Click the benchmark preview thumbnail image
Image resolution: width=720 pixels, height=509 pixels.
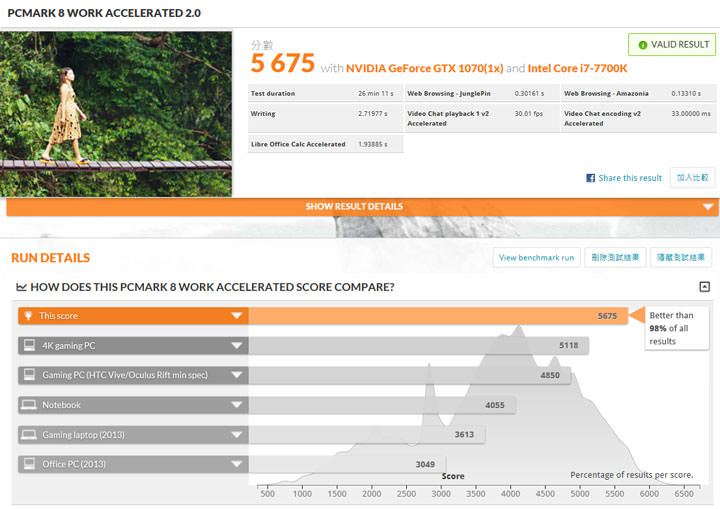pyautogui.click(x=118, y=113)
